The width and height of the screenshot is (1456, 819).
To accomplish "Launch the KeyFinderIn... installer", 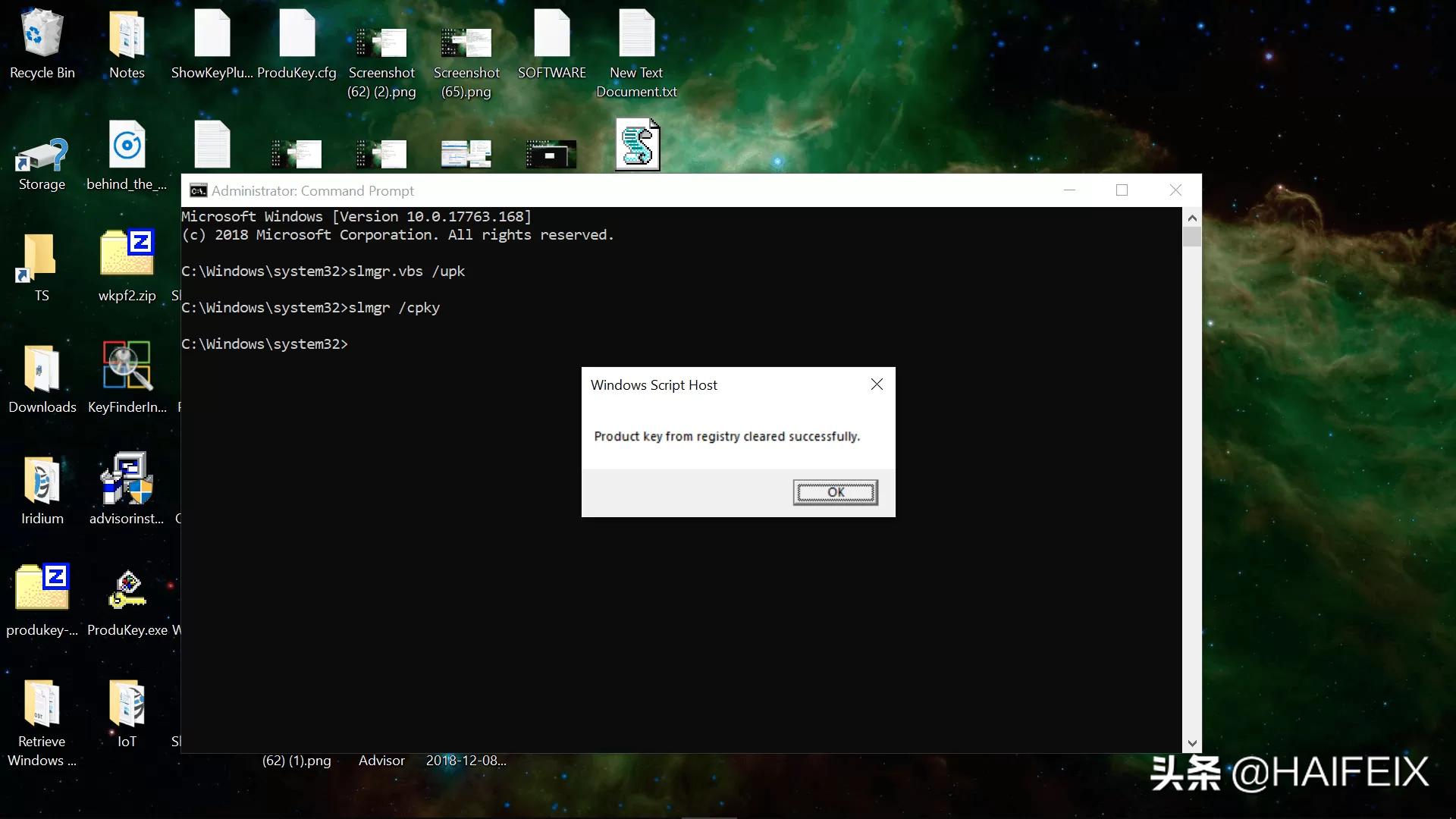I will click(126, 366).
